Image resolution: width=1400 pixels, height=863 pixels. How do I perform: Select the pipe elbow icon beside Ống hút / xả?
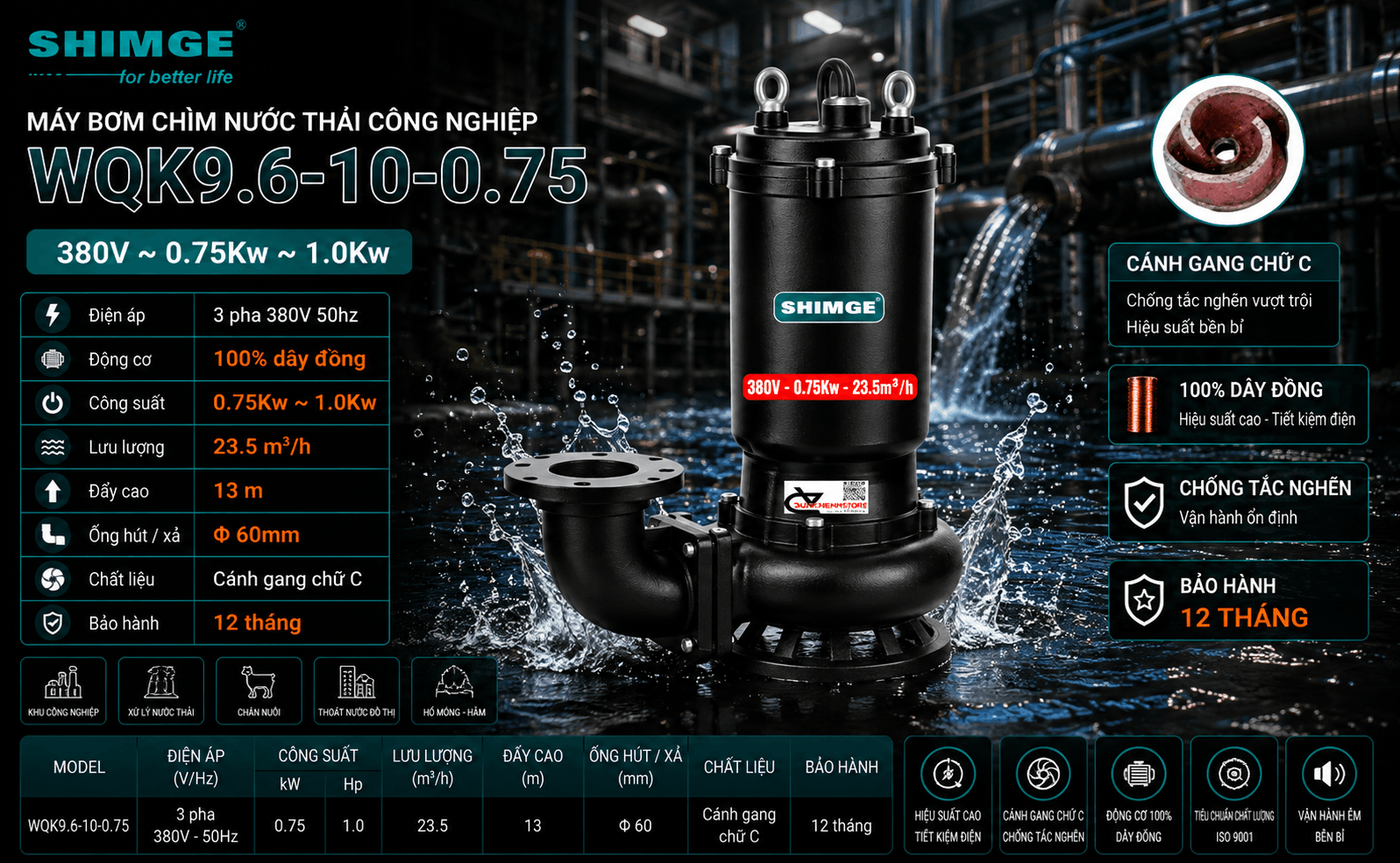[53, 534]
